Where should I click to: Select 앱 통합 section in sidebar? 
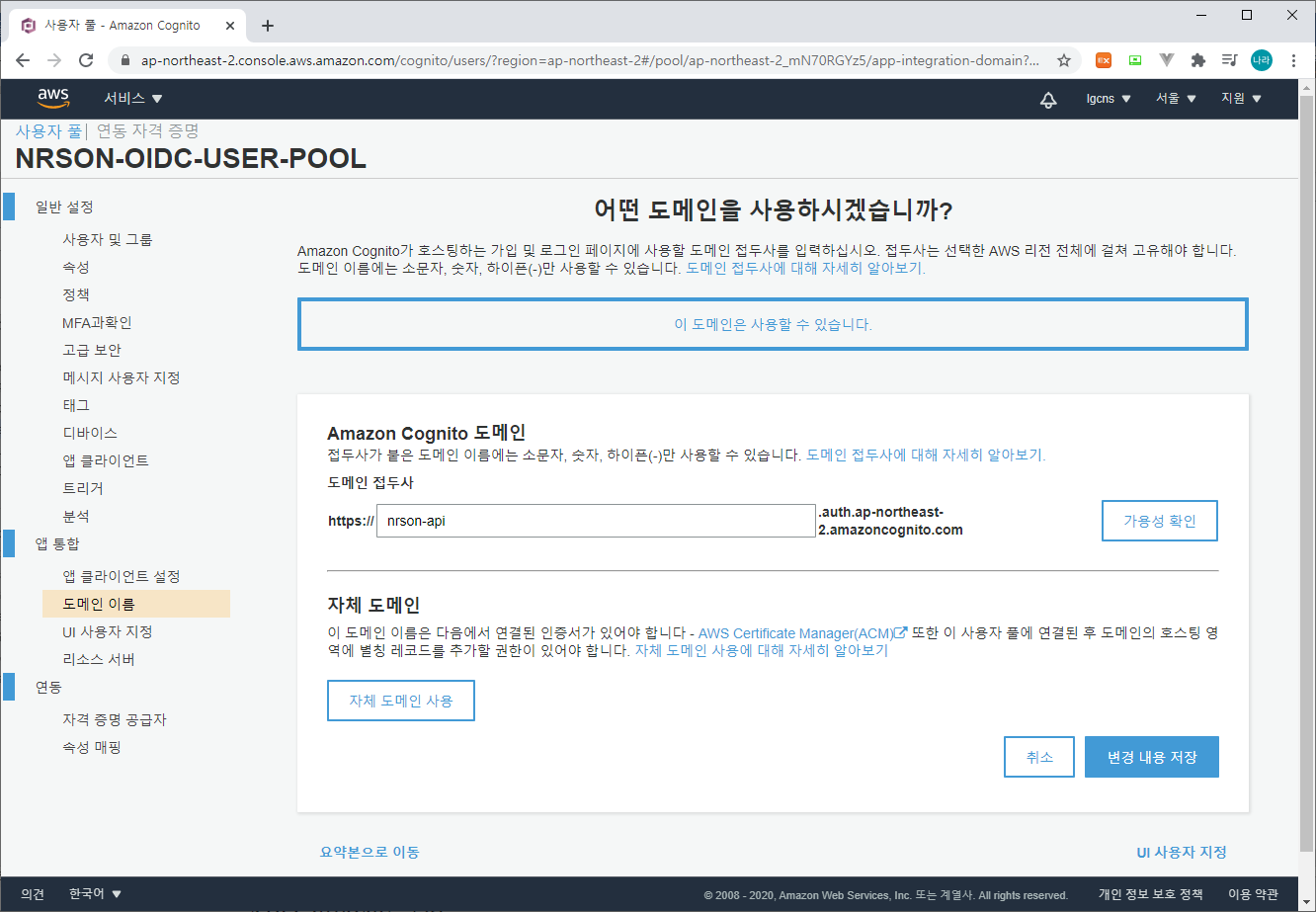(x=57, y=543)
